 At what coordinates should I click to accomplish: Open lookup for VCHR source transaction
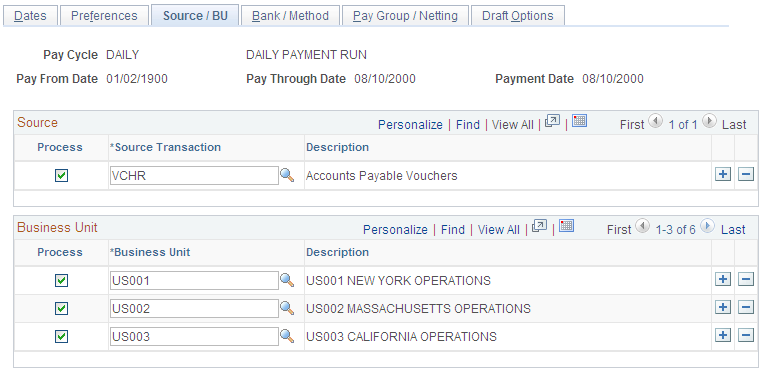coord(287,176)
